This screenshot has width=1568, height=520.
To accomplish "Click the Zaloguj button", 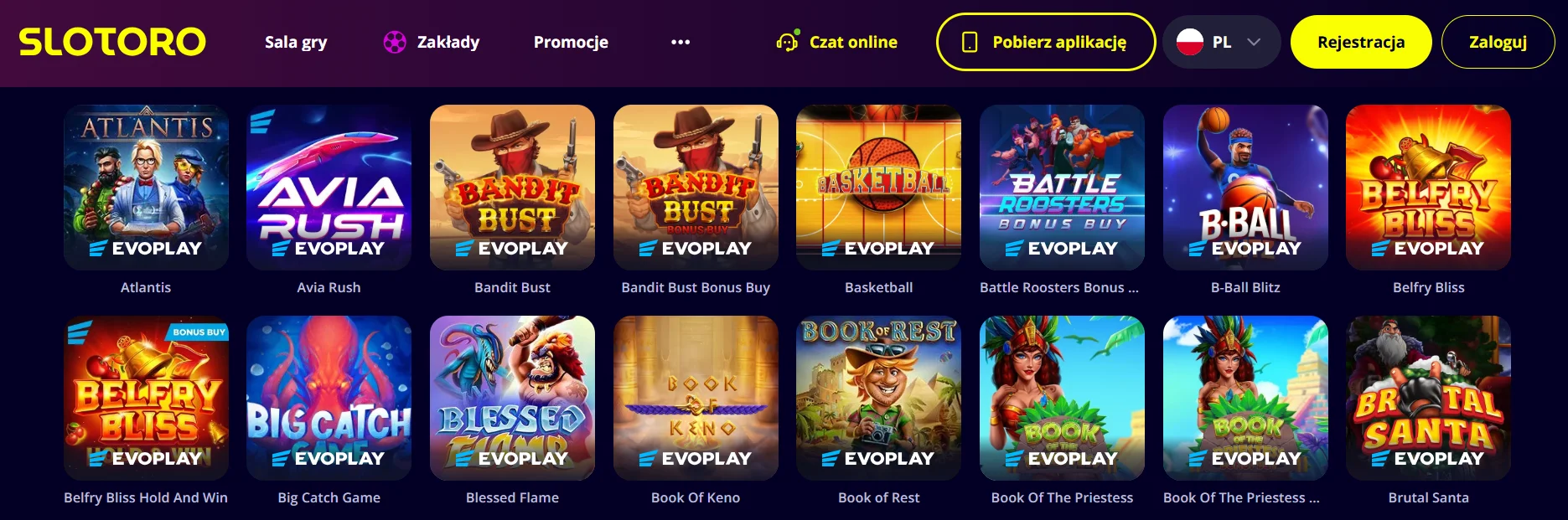I will point(1498,40).
